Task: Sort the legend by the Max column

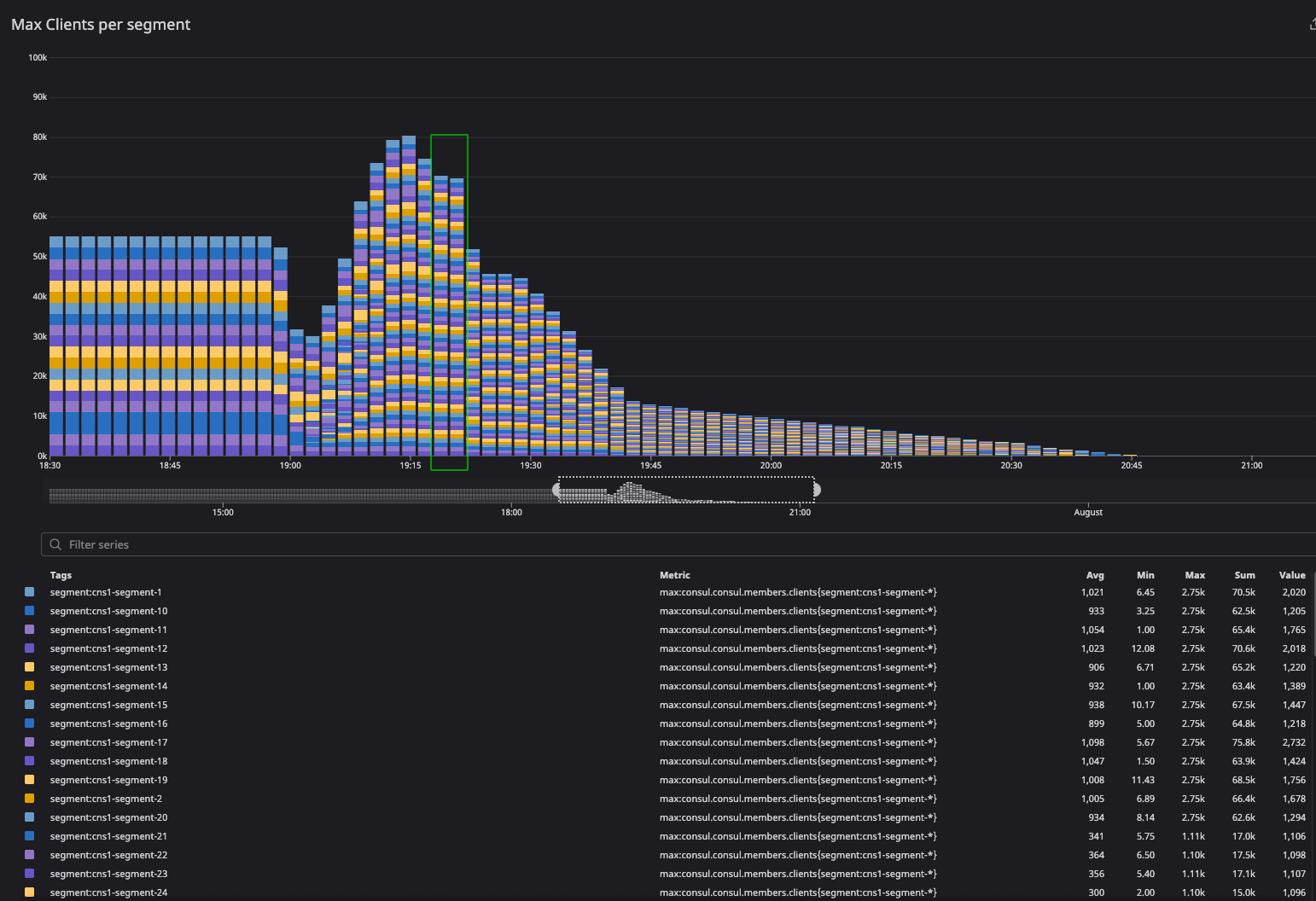Action: point(1195,575)
